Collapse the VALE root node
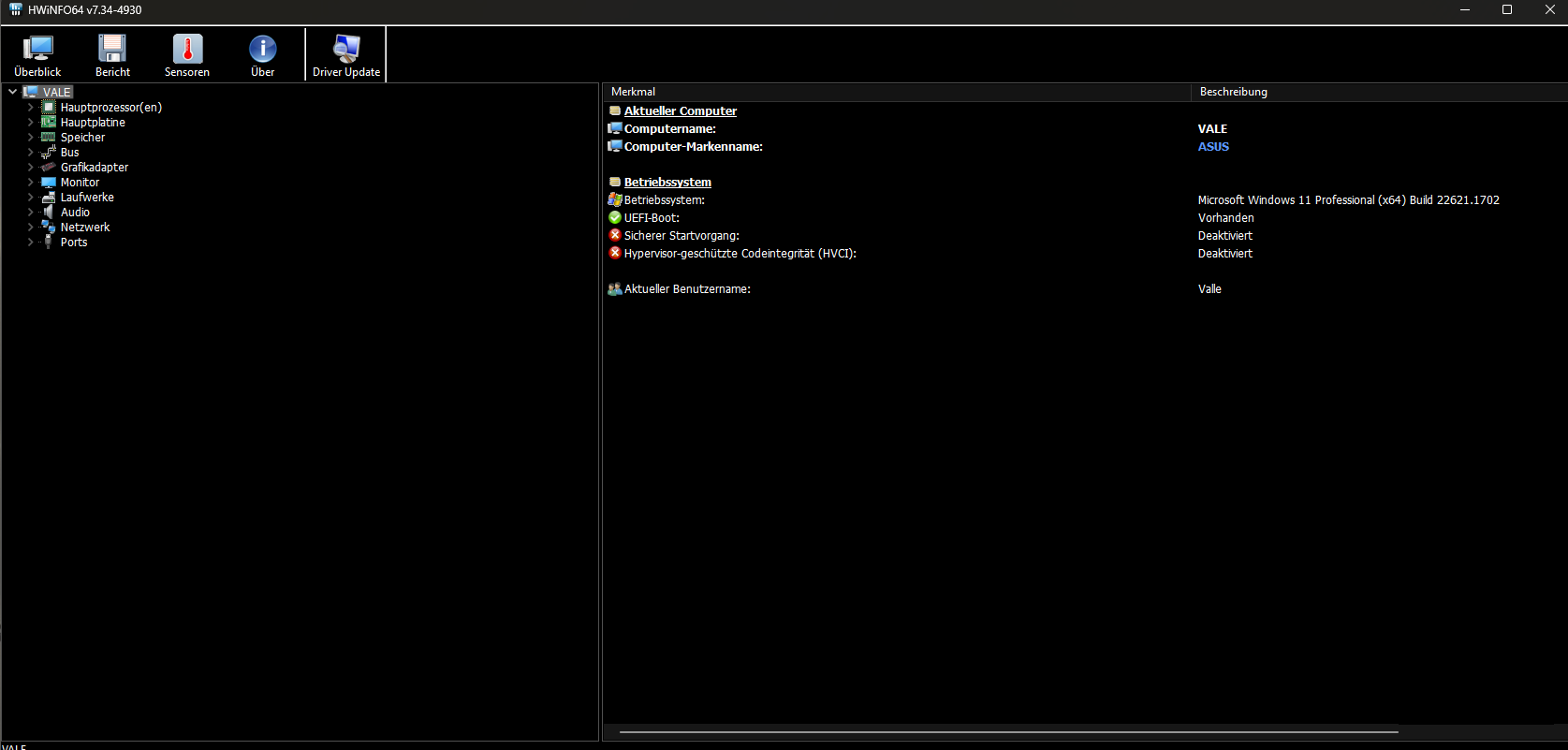Viewport: 1568px width, 750px height. [12, 92]
